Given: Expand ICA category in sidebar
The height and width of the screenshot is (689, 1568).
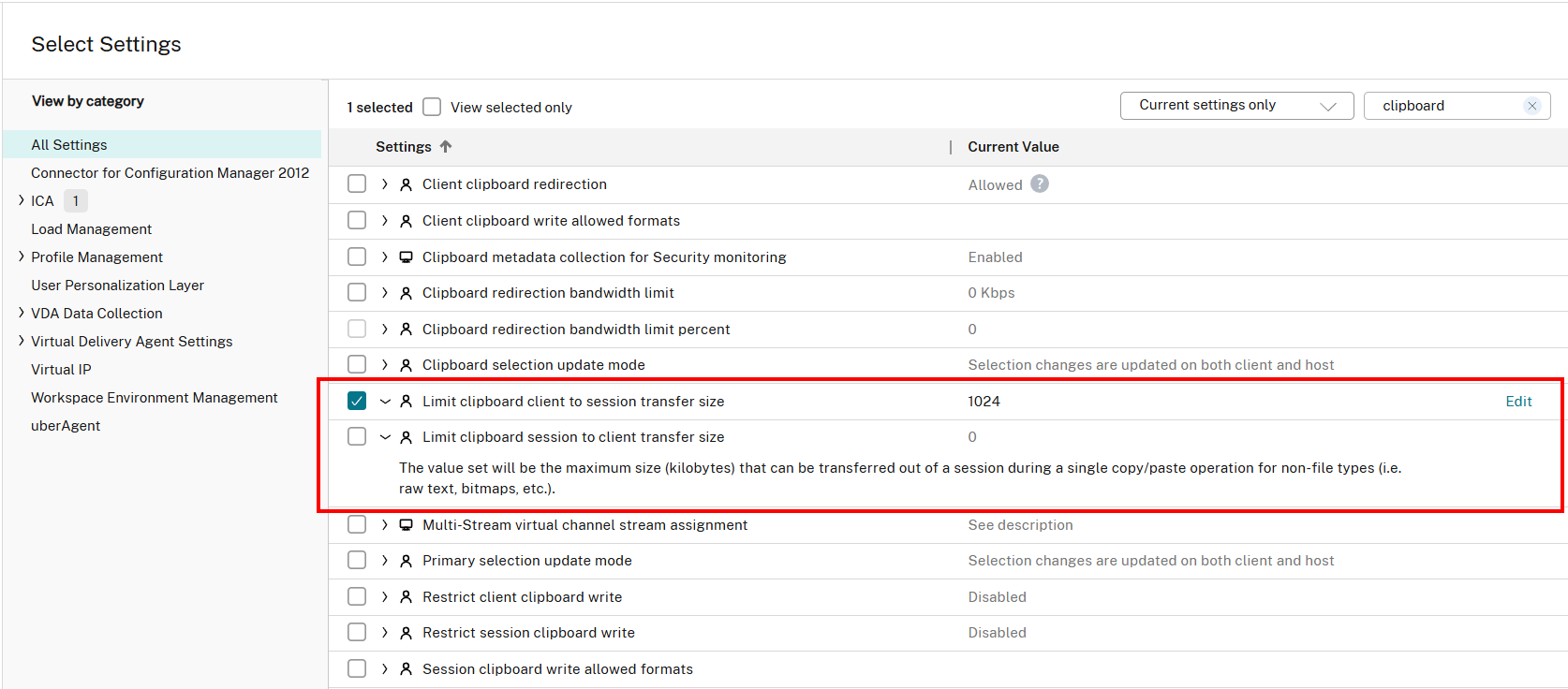Looking at the screenshot, I should 22,200.
